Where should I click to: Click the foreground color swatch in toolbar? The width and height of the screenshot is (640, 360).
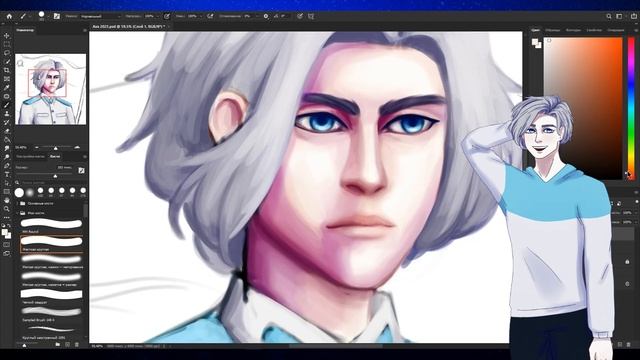pos(4,232)
